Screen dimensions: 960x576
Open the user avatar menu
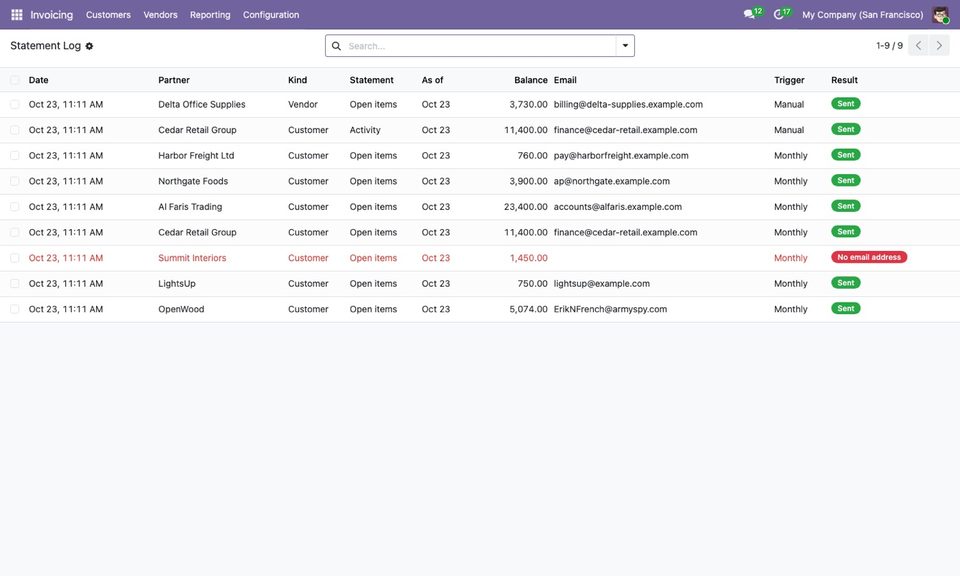[x=940, y=15]
